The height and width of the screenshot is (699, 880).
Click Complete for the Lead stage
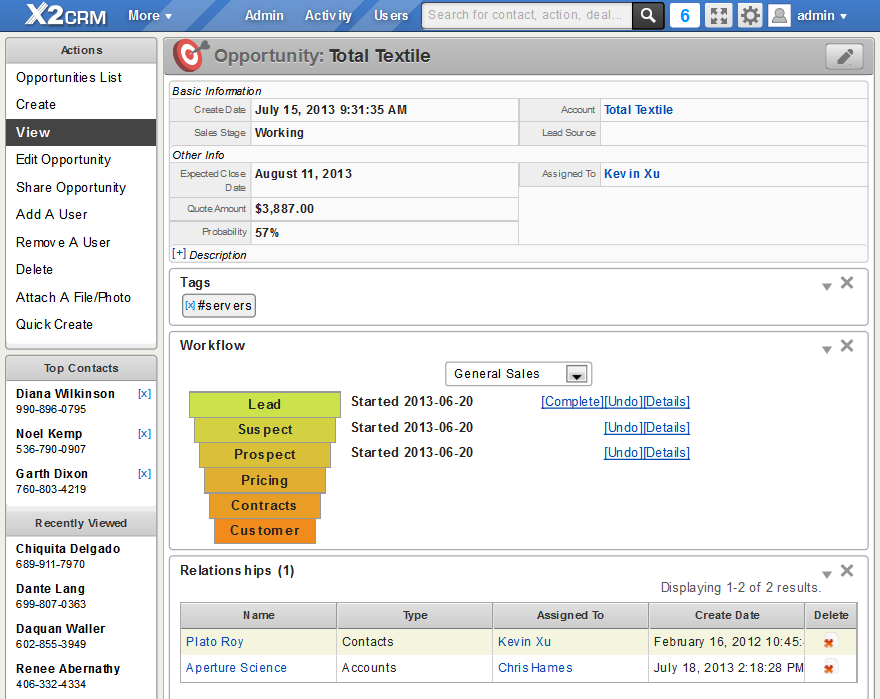572,402
